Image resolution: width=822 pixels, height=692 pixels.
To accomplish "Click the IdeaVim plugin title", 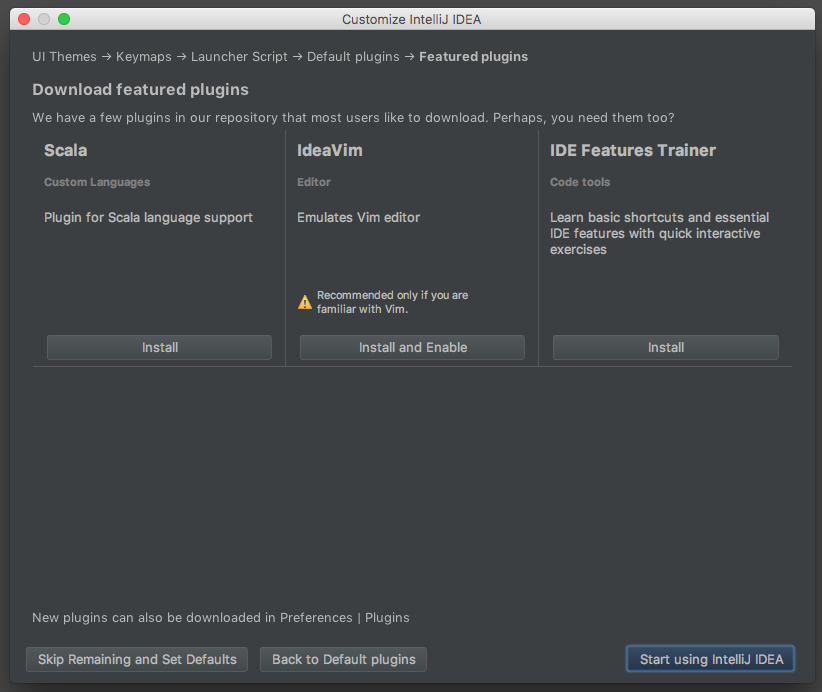I will click(330, 150).
